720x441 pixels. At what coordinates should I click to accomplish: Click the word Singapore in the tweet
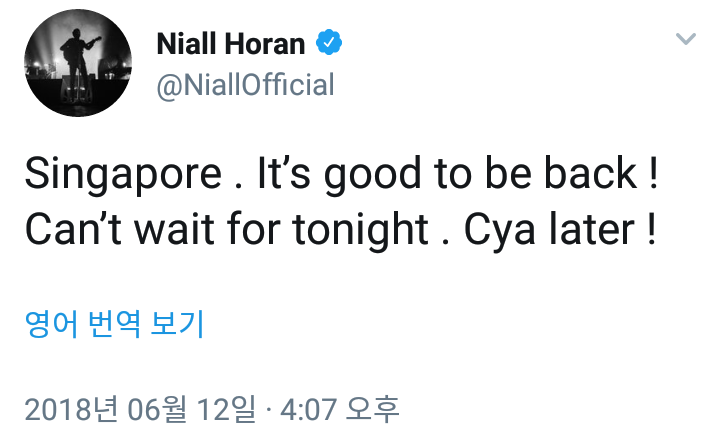123,175
